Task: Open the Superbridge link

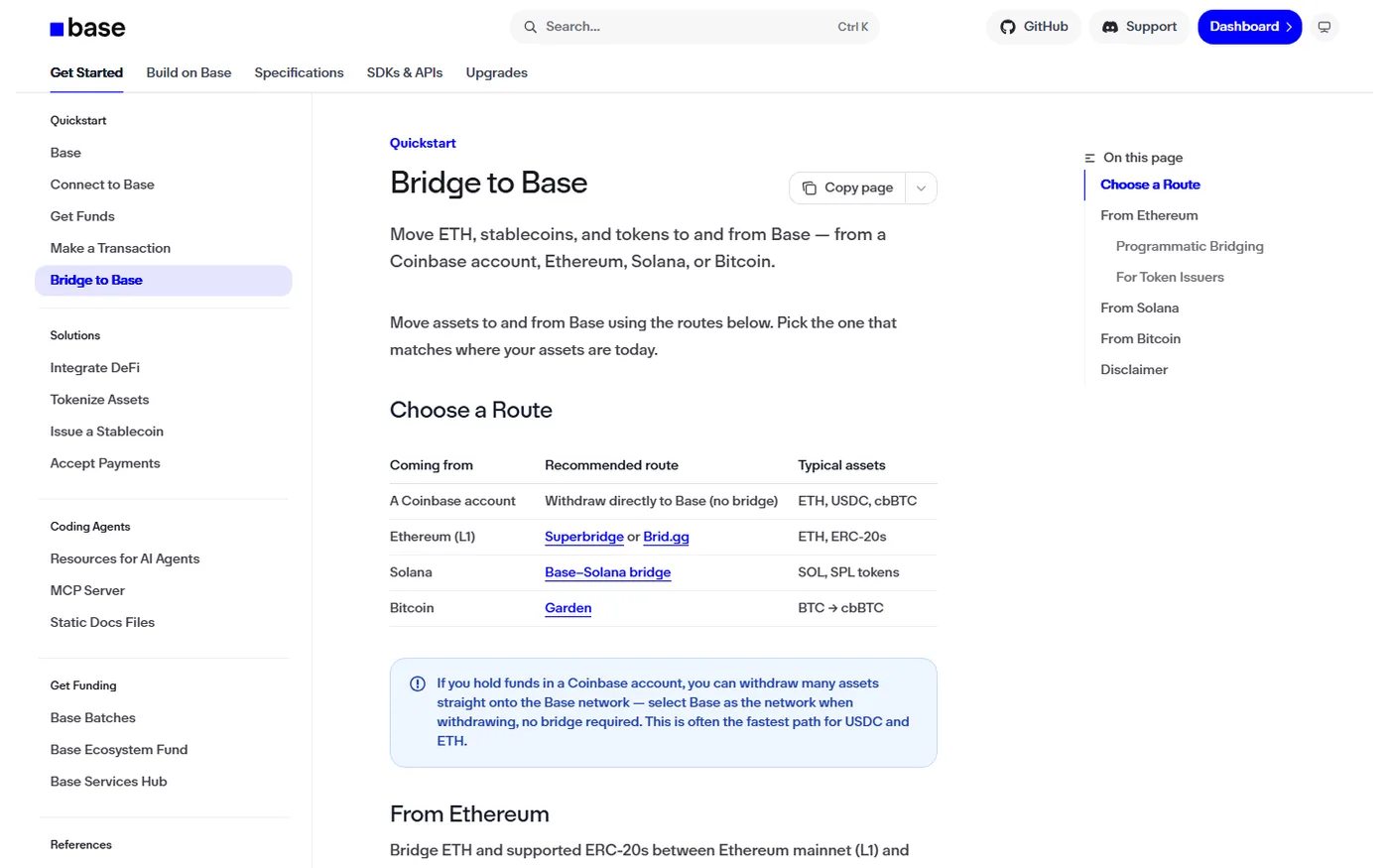Action: (584, 537)
